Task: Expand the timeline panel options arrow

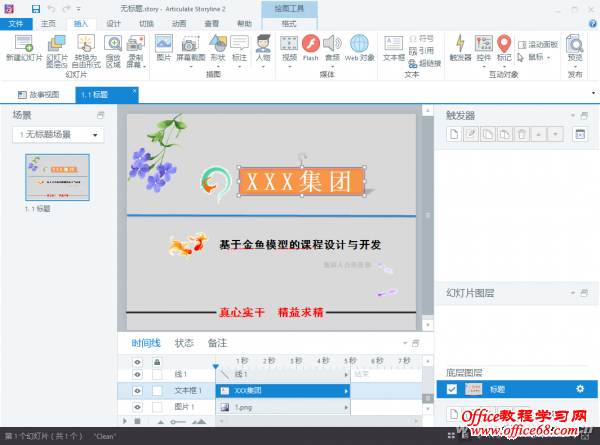Action: pyautogui.click(x=404, y=343)
